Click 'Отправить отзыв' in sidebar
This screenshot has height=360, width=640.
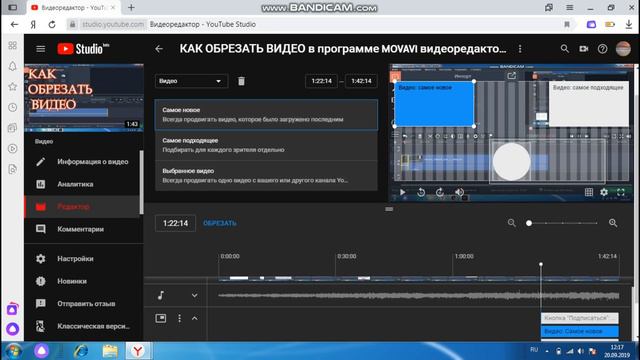pos(84,304)
